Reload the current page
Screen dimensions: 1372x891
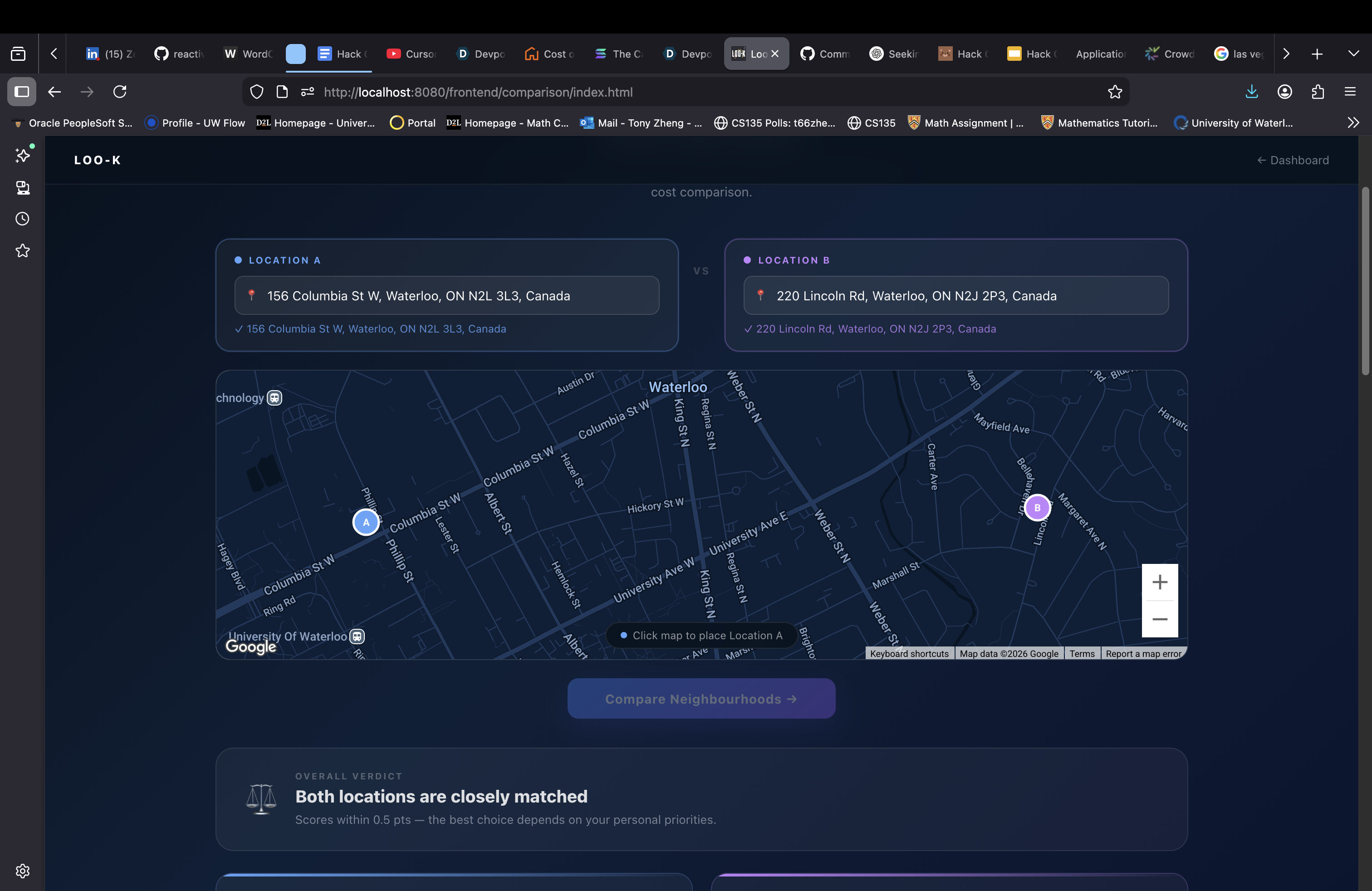click(x=120, y=92)
